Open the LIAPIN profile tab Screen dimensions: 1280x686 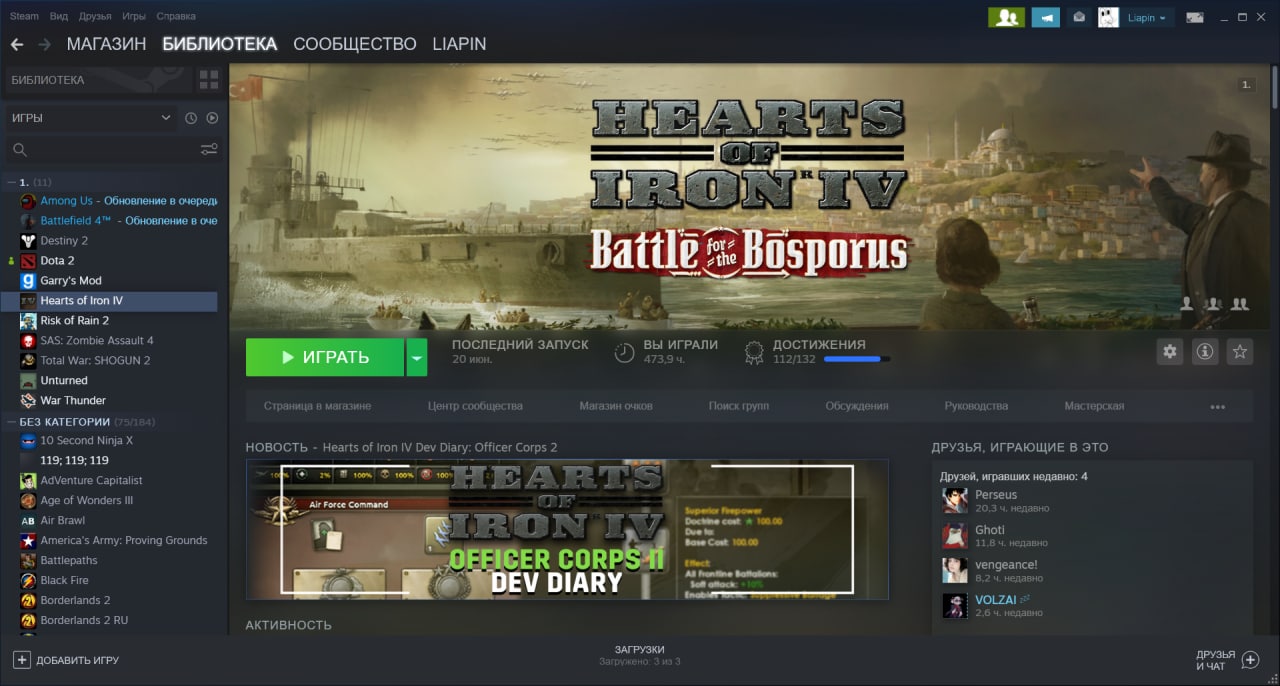[459, 44]
